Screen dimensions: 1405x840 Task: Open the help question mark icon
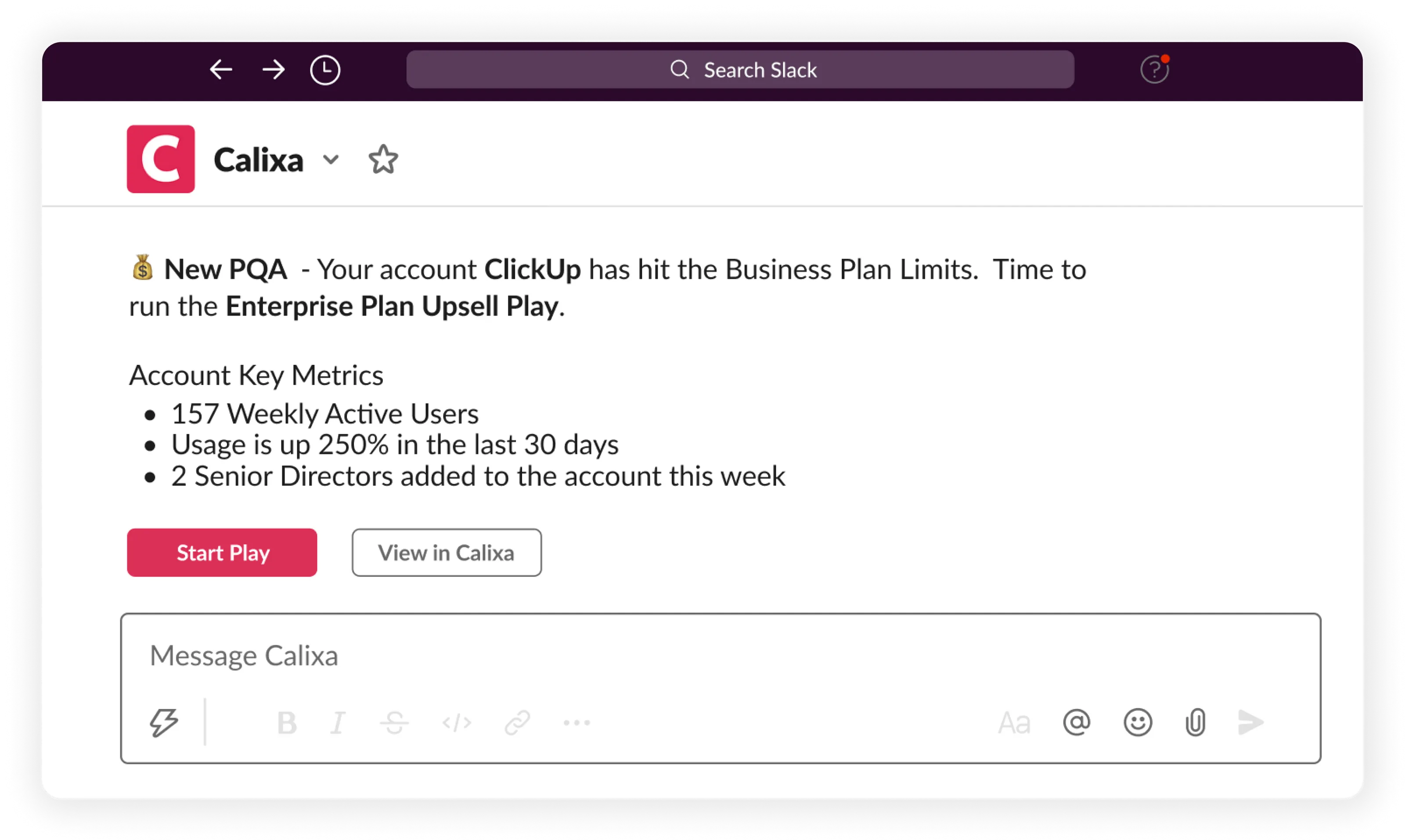click(1154, 70)
